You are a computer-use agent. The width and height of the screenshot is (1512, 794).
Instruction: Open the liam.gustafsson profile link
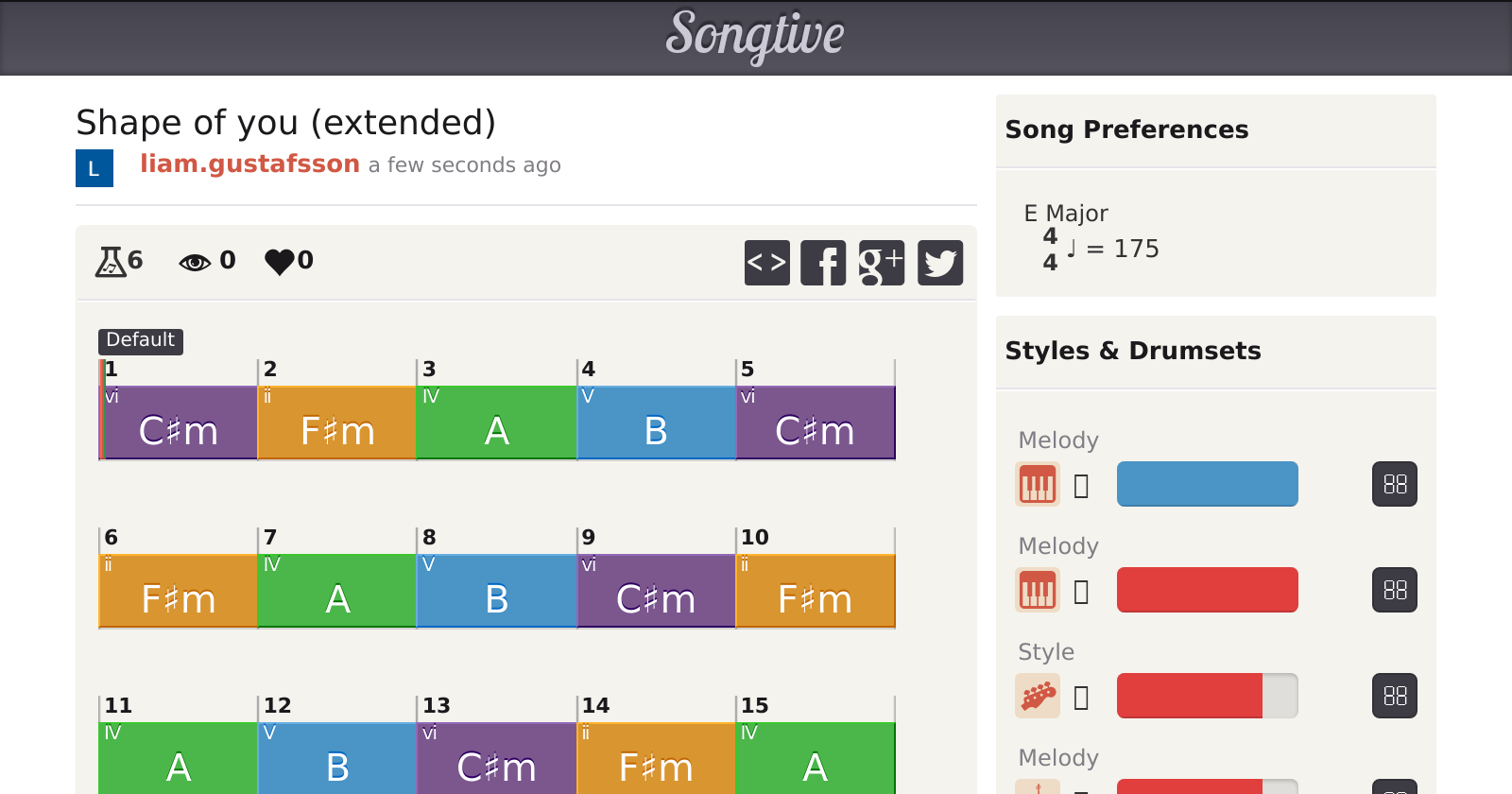pyautogui.click(x=249, y=164)
